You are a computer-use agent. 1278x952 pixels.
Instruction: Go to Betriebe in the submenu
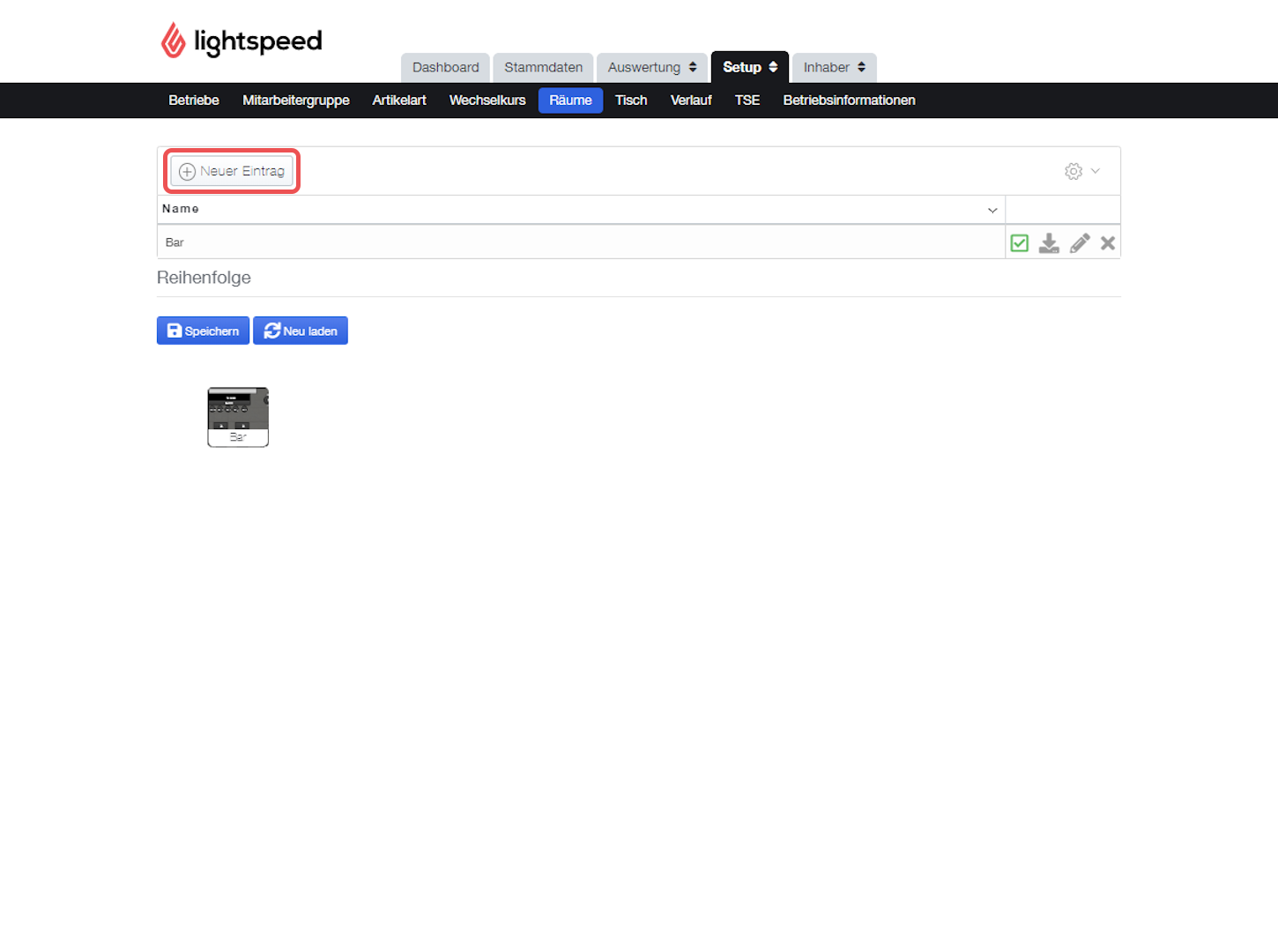(194, 100)
